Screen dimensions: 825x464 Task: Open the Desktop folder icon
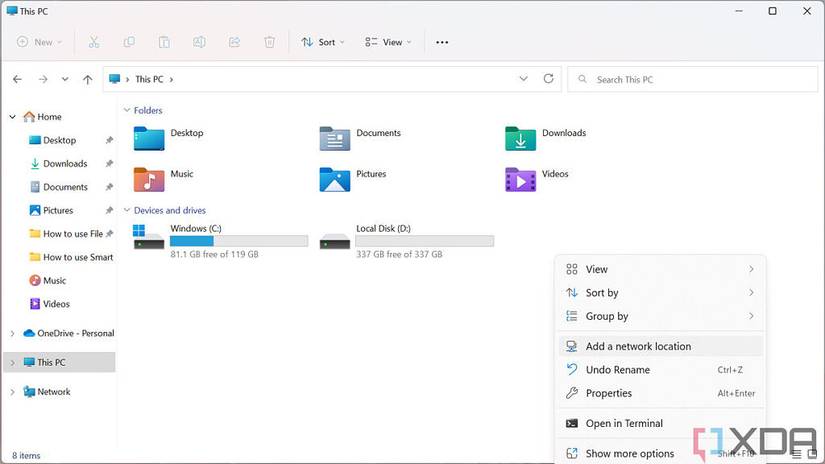pos(149,138)
